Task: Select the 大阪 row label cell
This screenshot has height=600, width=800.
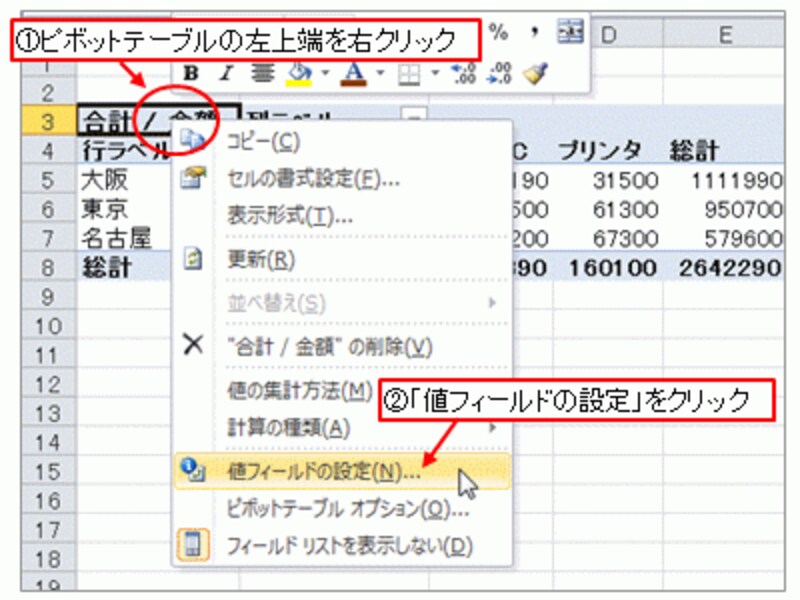Action: click(x=125, y=180)
